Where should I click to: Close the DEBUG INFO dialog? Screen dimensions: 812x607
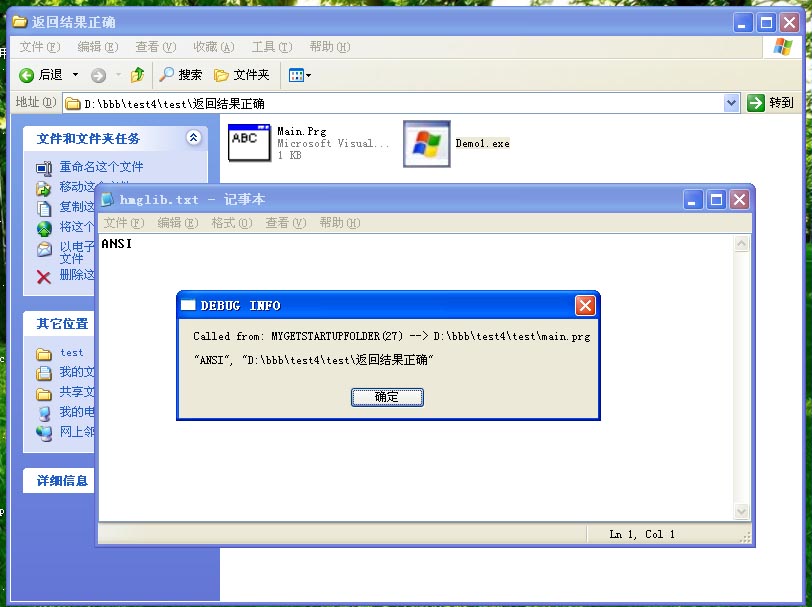(x=585, y=305)
